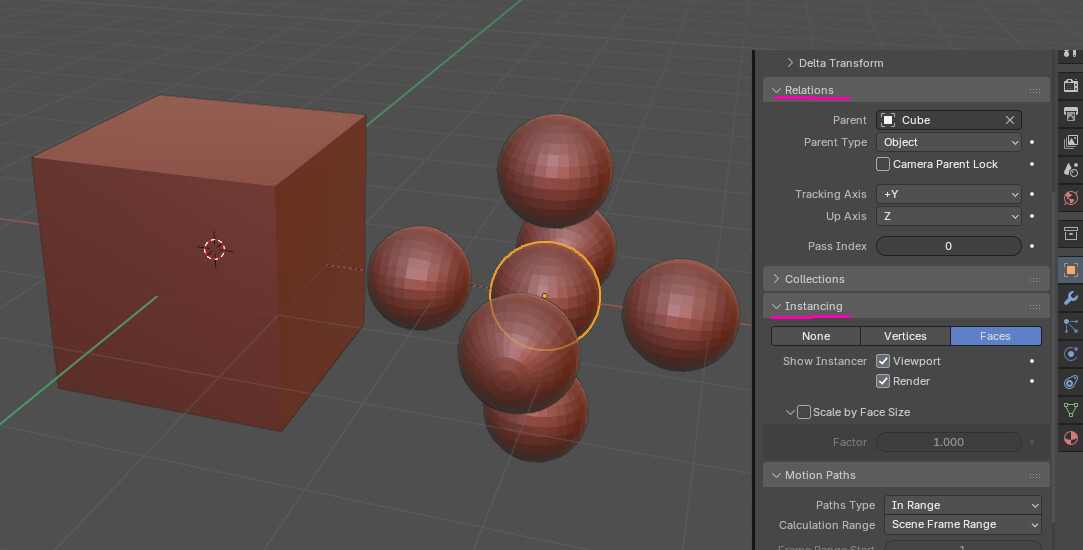Open the Object Data properties tab
1083x550 pixels.
coord(1071,410)
